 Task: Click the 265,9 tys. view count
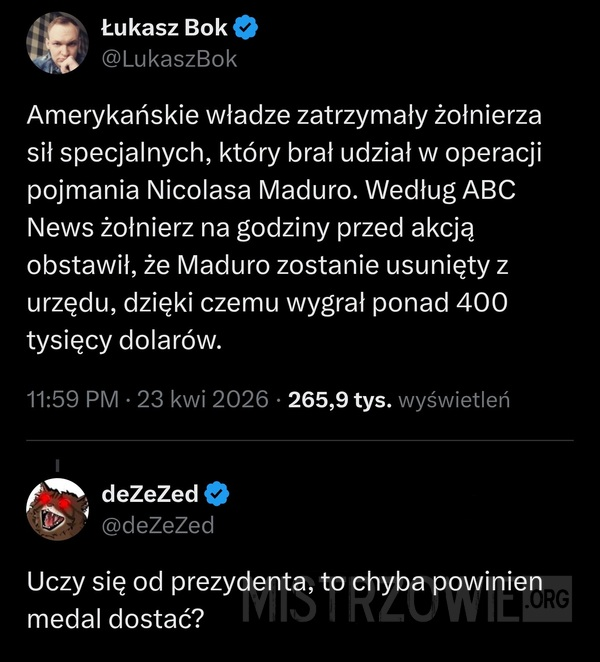pos(339,400)
